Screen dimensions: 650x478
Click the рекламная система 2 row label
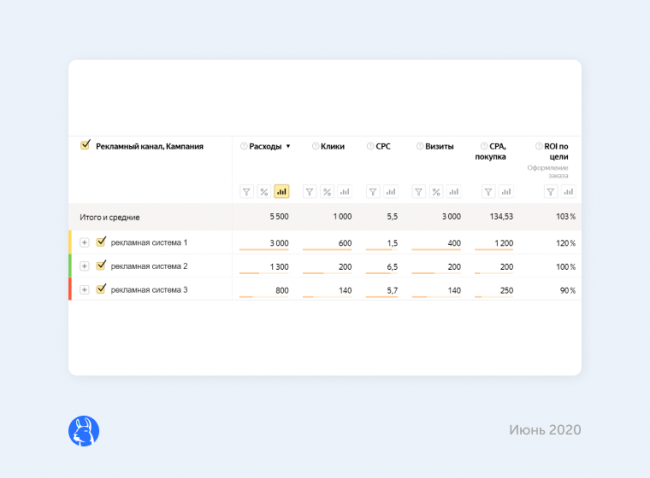(149, 266)
